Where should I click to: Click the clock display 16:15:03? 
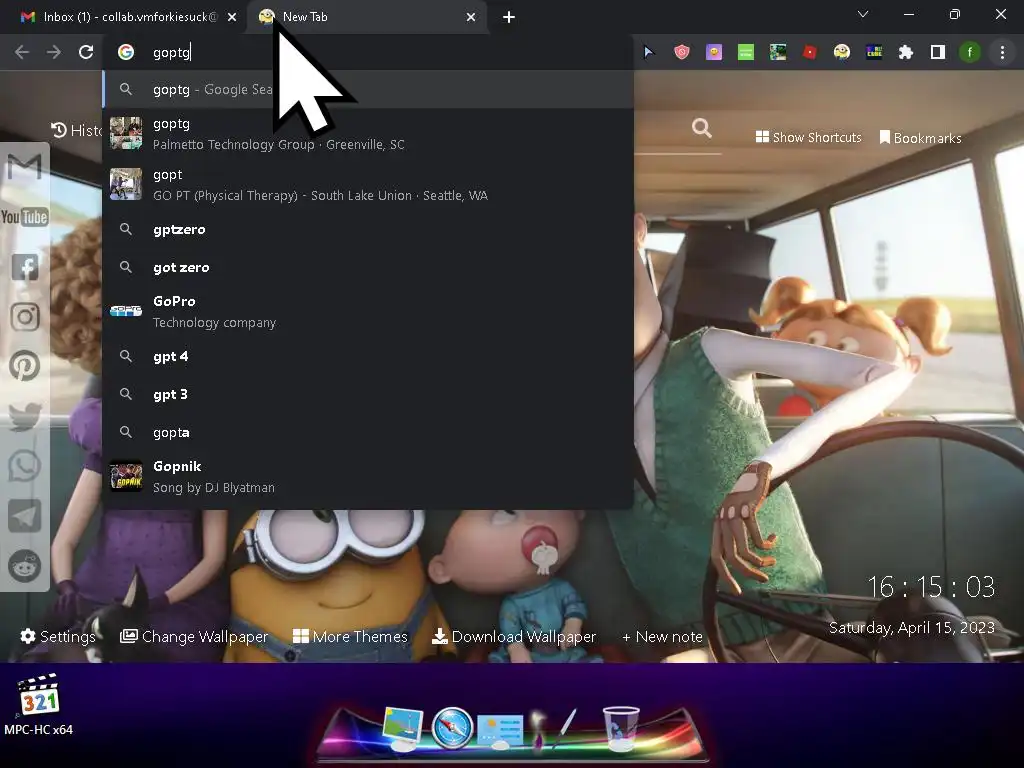931,587
